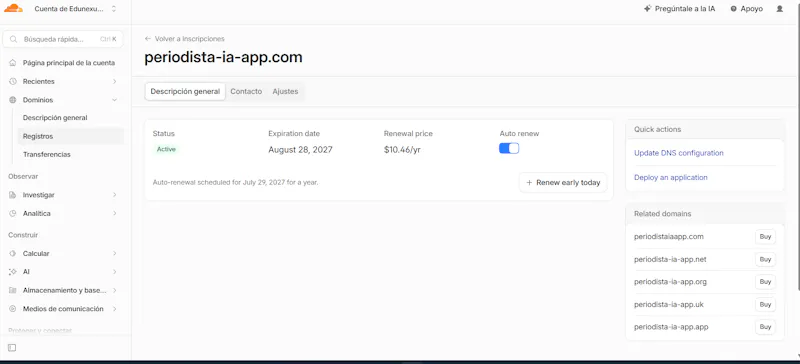Click the periodista-ia-app.com heading

click(223, 57)
